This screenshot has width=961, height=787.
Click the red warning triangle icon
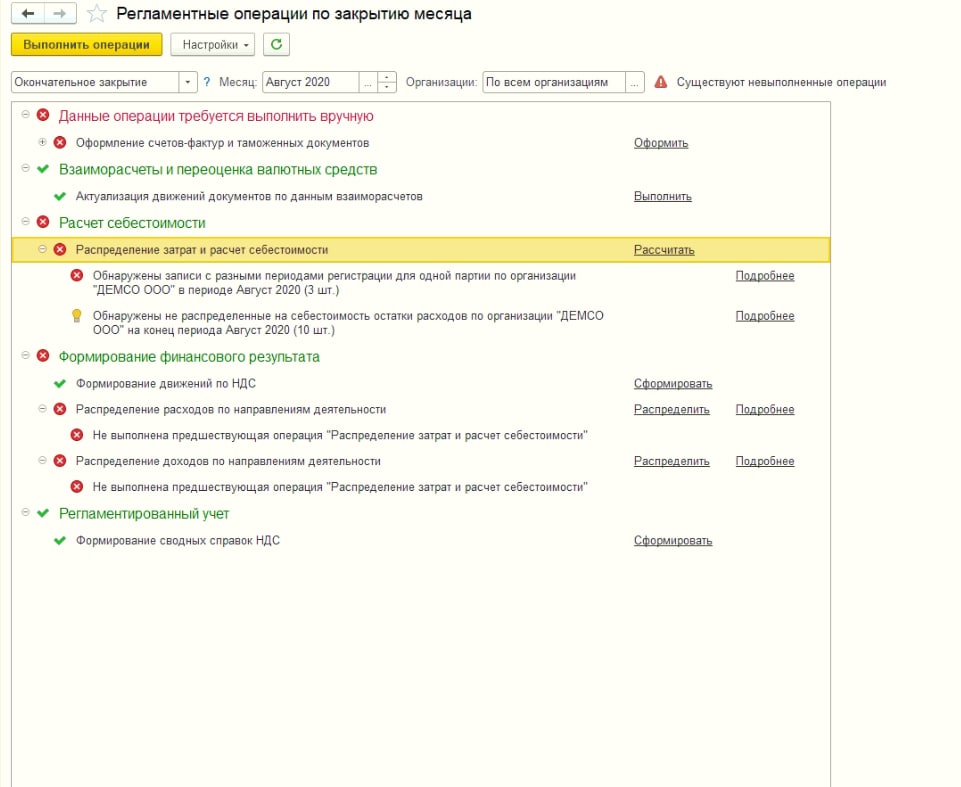(660, 83)
